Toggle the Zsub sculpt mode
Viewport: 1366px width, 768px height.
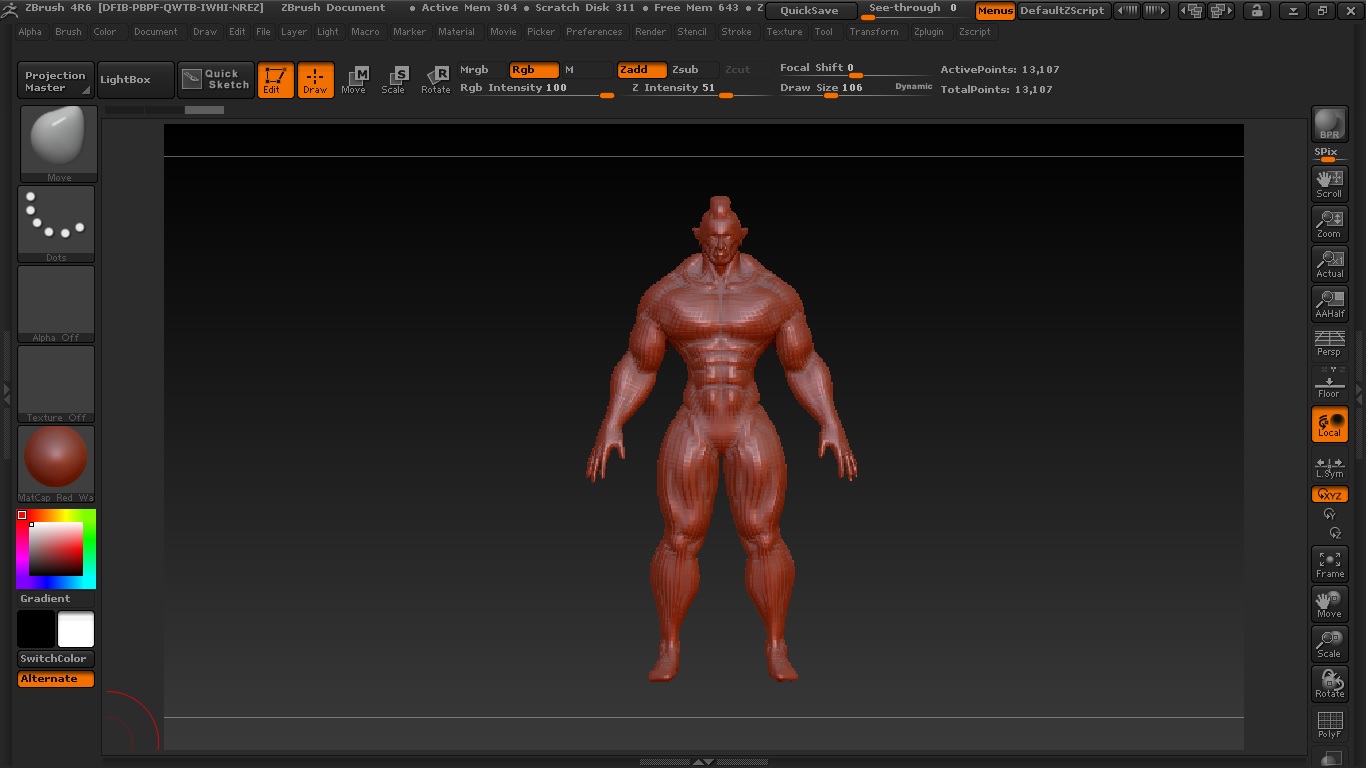[x=686, y=70]
